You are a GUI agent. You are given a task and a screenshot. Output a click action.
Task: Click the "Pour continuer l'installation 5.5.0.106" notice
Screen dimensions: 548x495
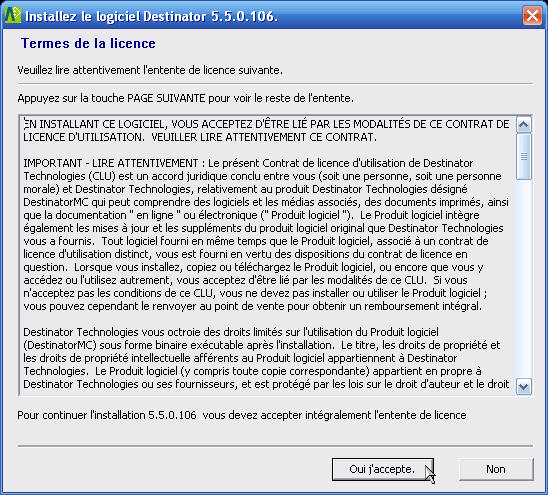coord(242,415)
